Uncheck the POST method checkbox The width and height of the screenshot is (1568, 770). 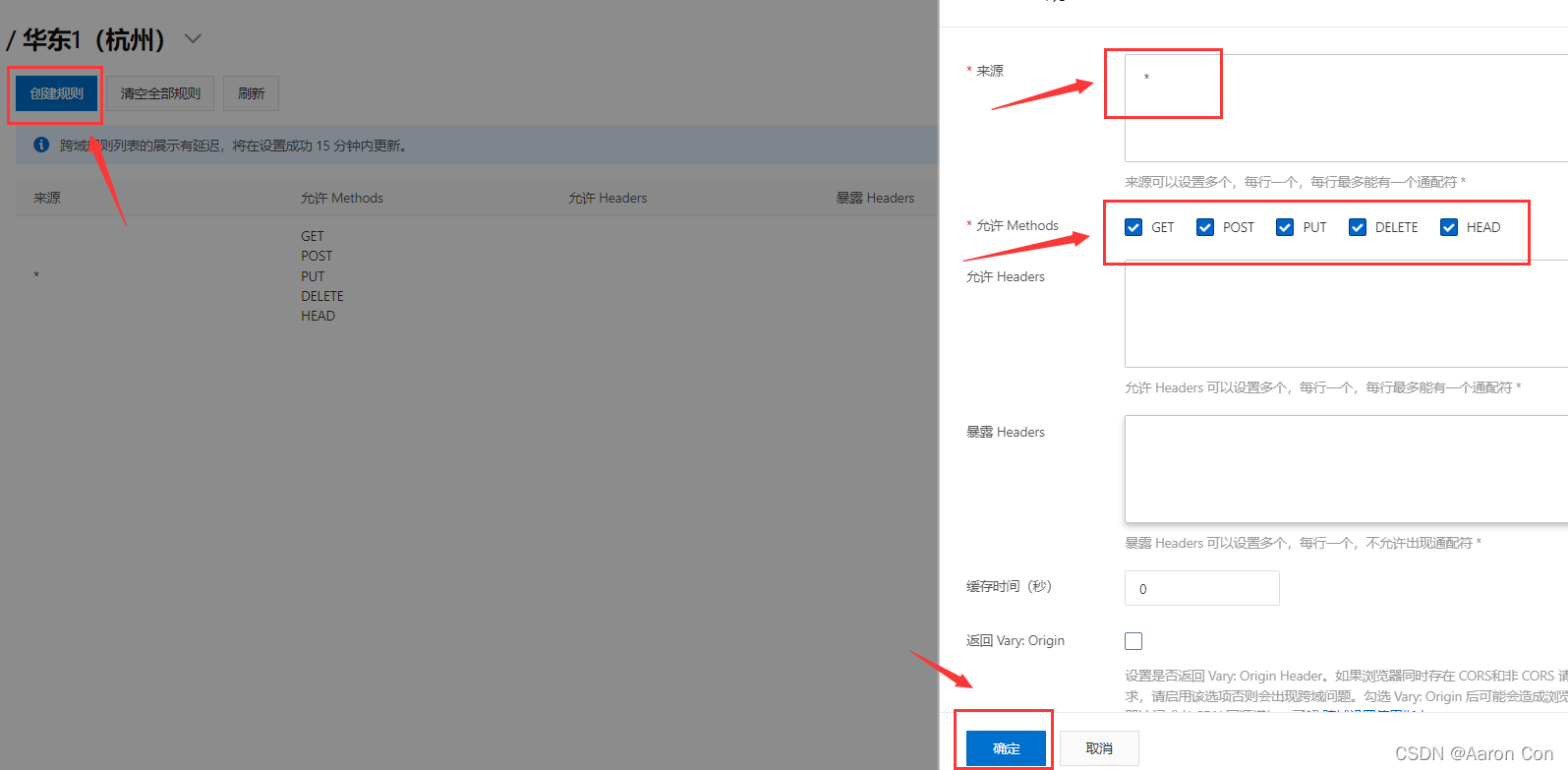click(x=1205, y=227)
